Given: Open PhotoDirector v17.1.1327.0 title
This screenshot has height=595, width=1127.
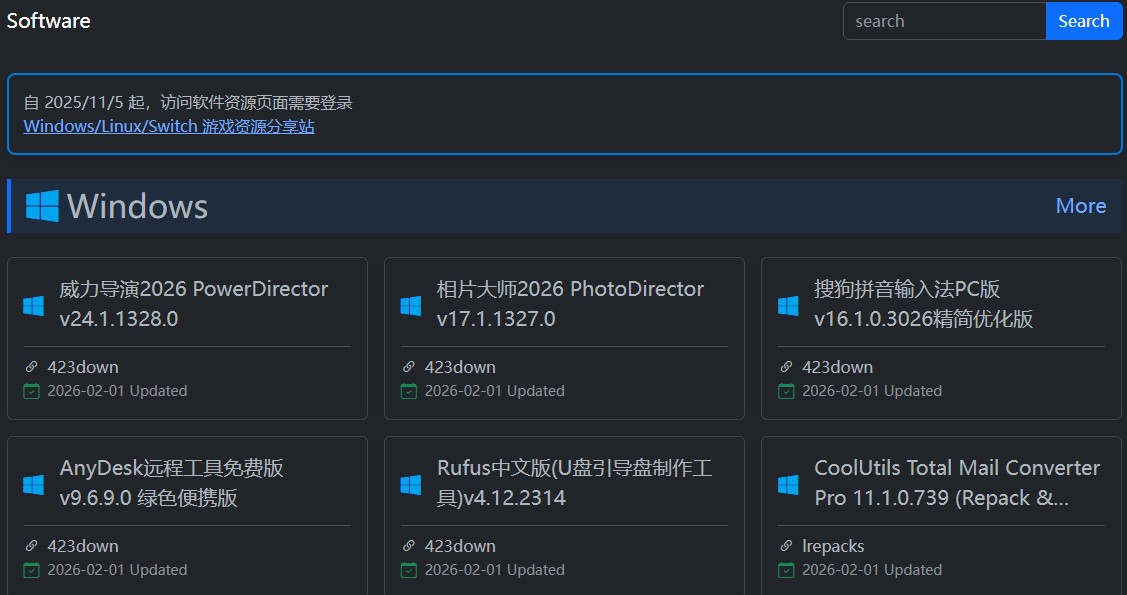Looking at the screenshot, I should (x=570, y=304).
